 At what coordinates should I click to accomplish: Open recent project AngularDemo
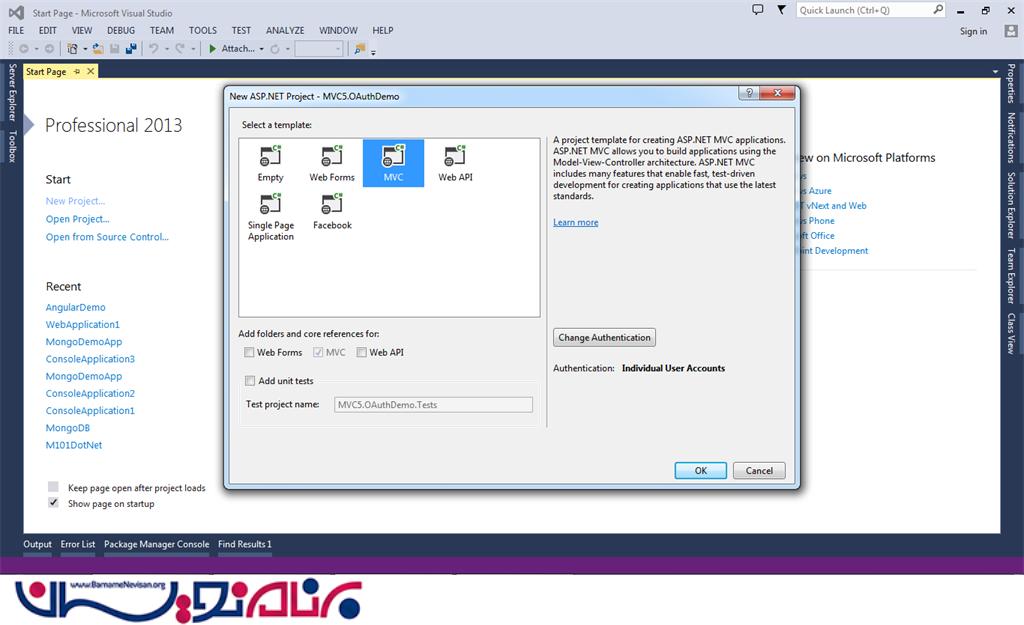(x=75, y=308)
